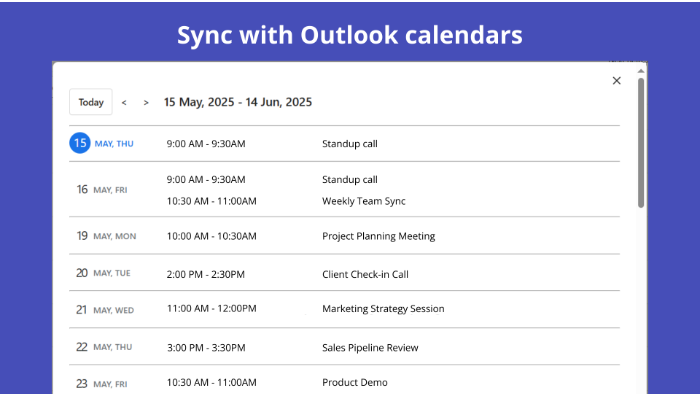
Task: Click the '22 MAY, THU' date label
Action: coord(104,347)
